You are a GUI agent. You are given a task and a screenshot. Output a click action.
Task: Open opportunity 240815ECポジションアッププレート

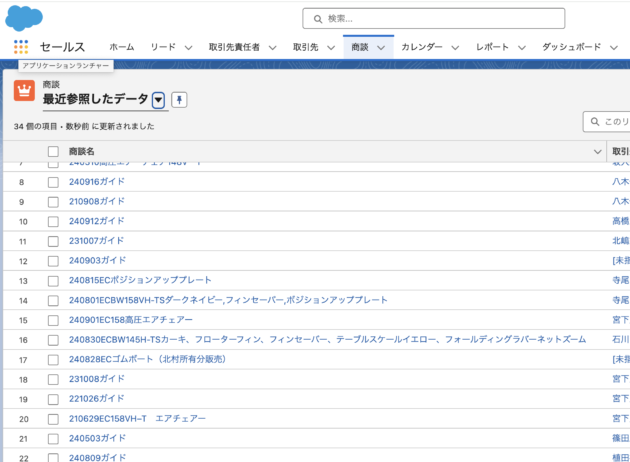click(x=140, y=280)
